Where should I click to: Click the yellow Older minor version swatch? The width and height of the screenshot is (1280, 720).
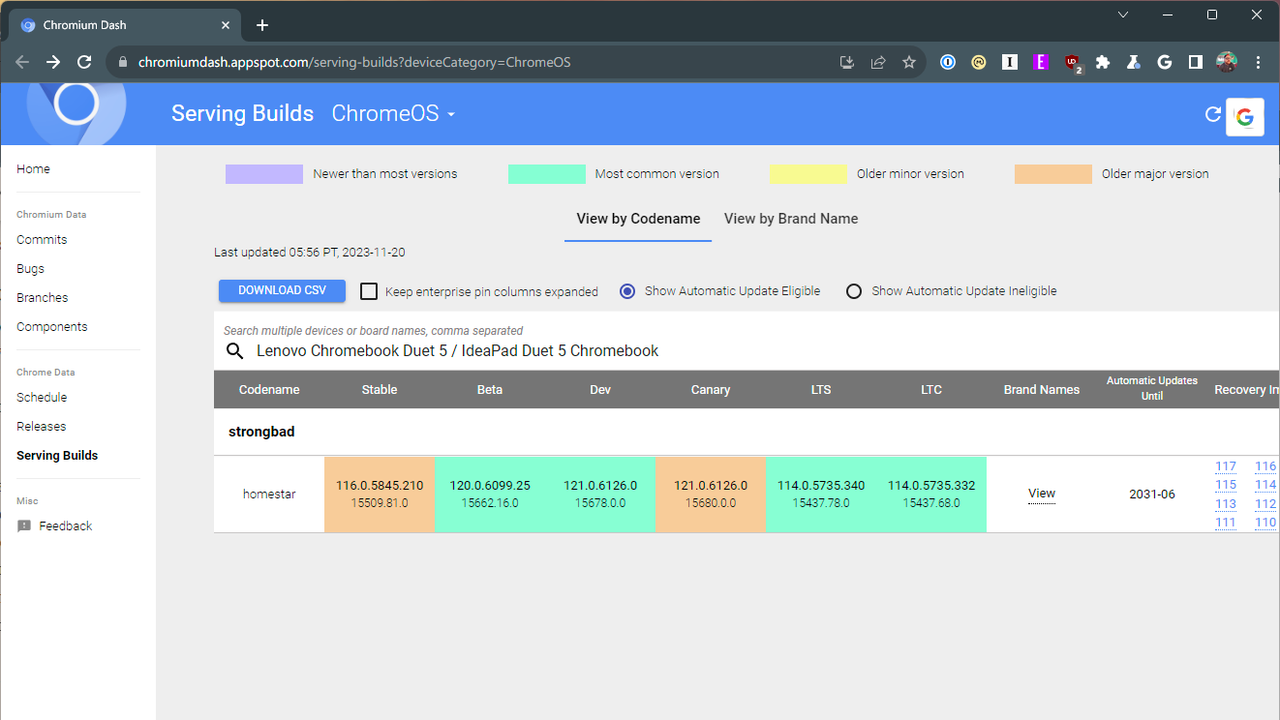tap(808, 174)
